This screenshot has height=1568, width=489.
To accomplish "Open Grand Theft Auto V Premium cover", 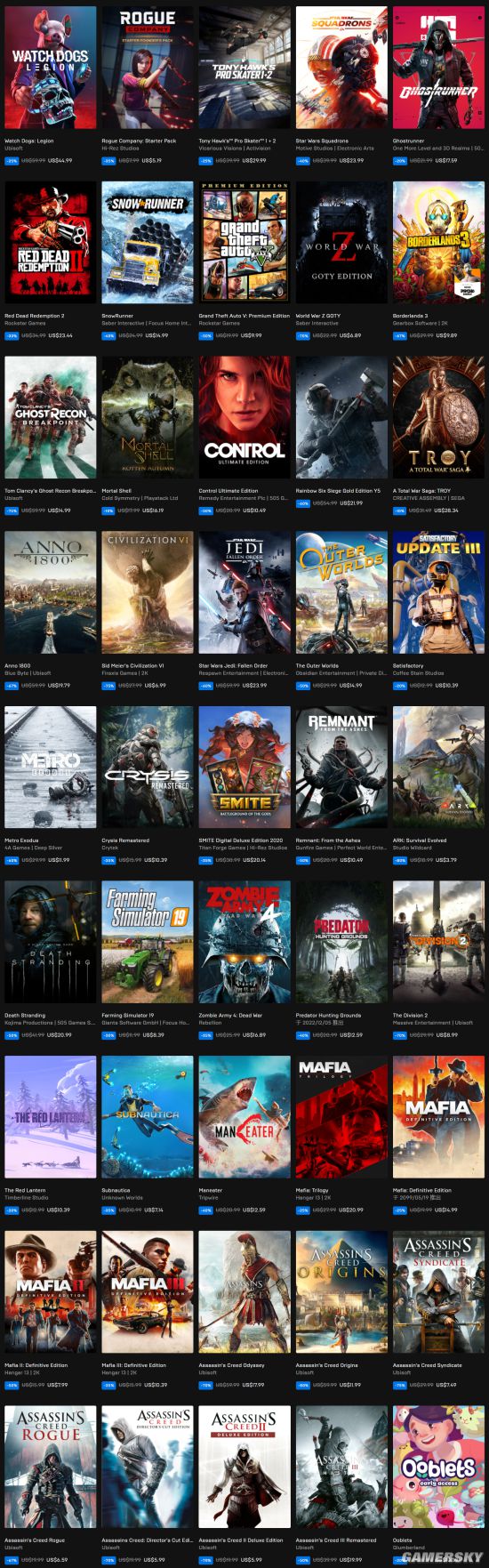I will 244,243.
